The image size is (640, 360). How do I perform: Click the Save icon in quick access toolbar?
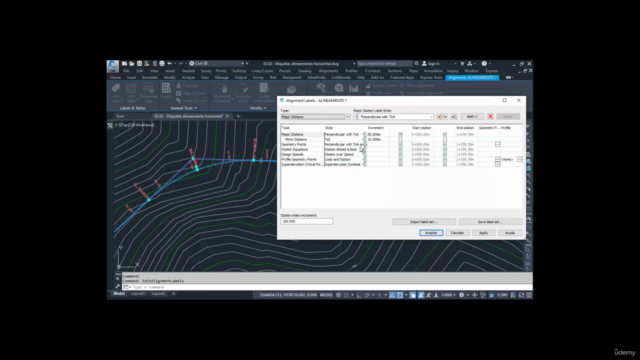(x=139, y=64)
